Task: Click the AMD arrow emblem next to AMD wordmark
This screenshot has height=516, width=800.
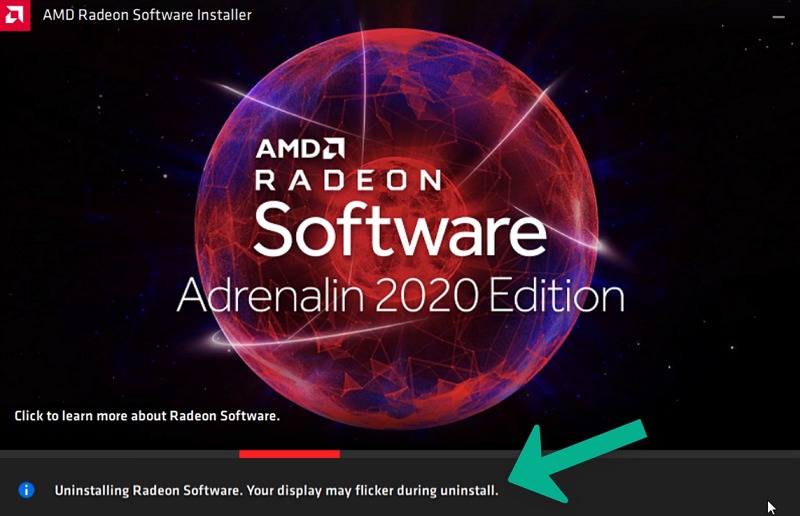Action: 334,148
